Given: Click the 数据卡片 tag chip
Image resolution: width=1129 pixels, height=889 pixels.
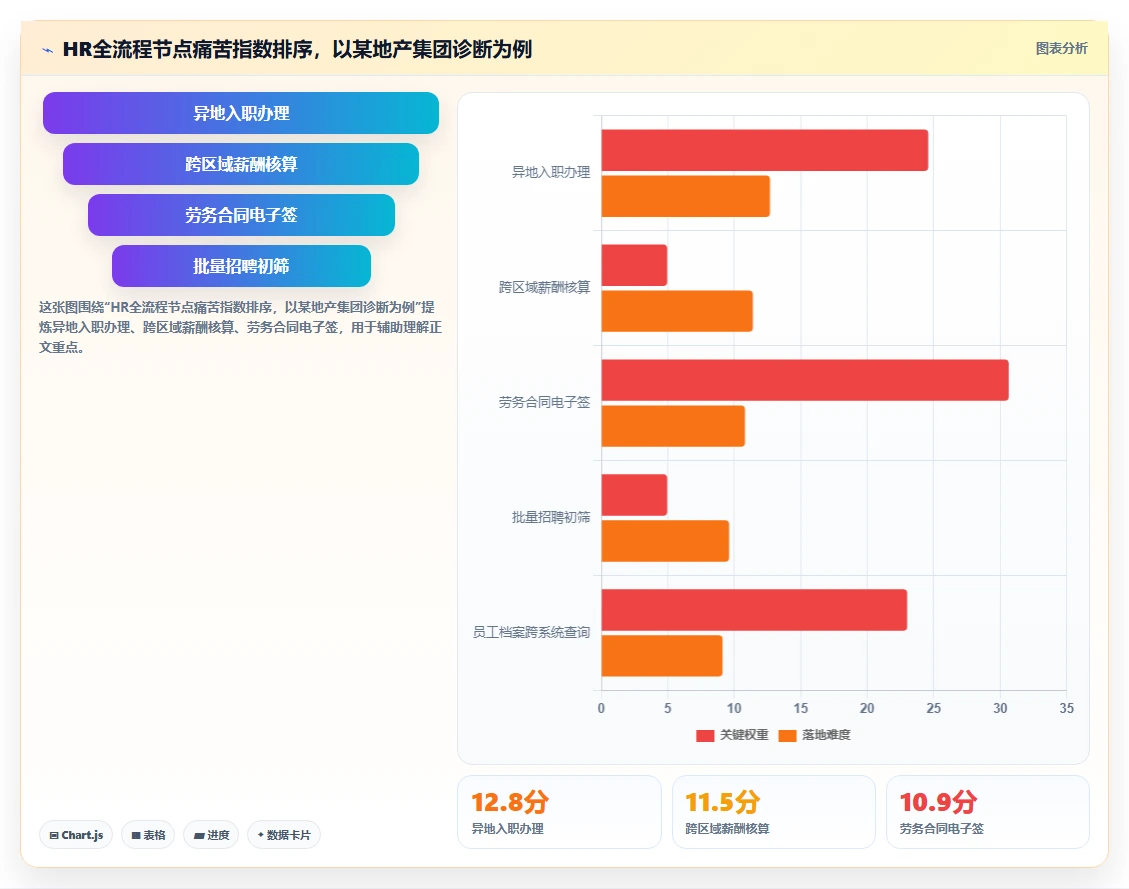Looking at the screenshot, I should [x=284, y=835].
